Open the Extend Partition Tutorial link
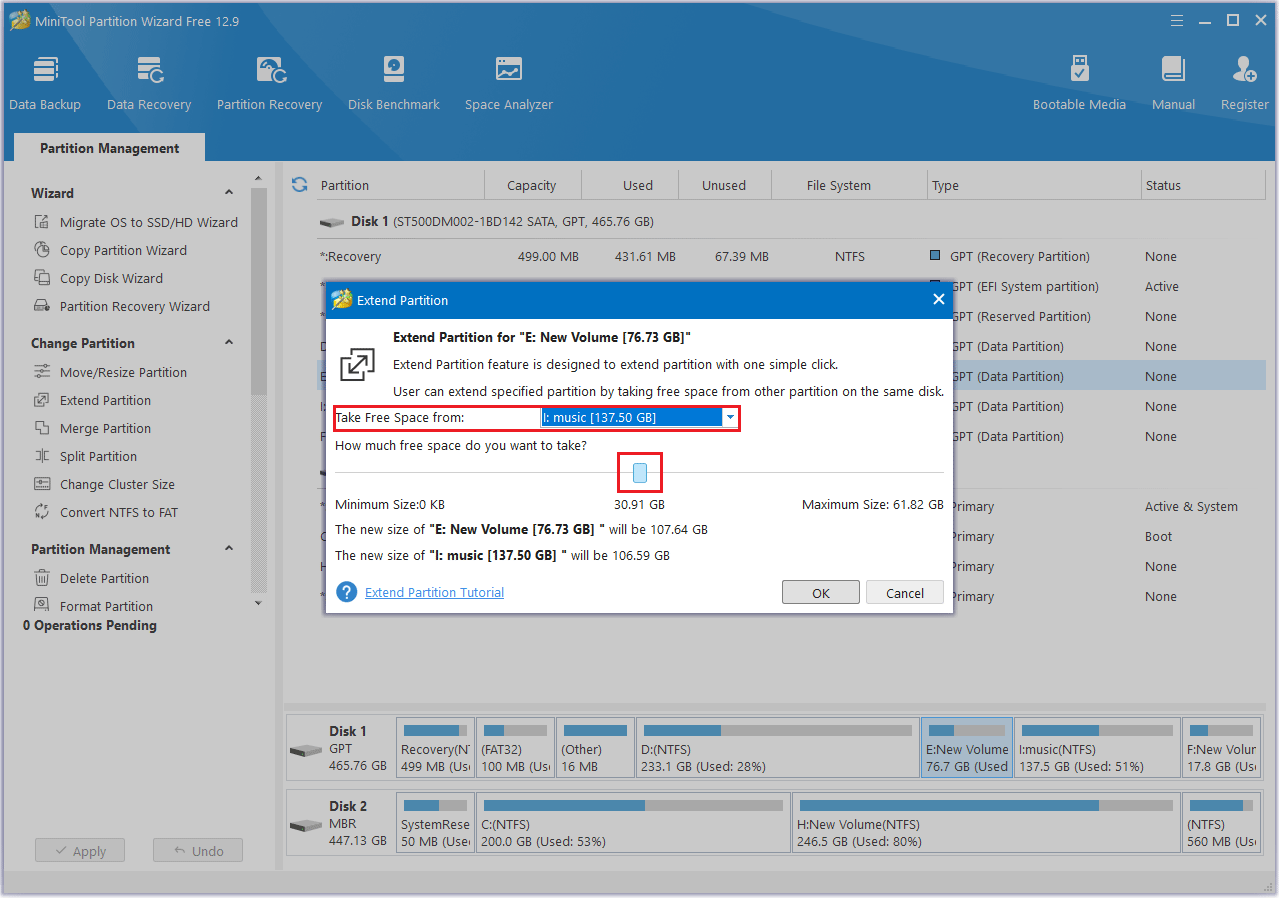1279x898 pixels. tap(434, 592)
